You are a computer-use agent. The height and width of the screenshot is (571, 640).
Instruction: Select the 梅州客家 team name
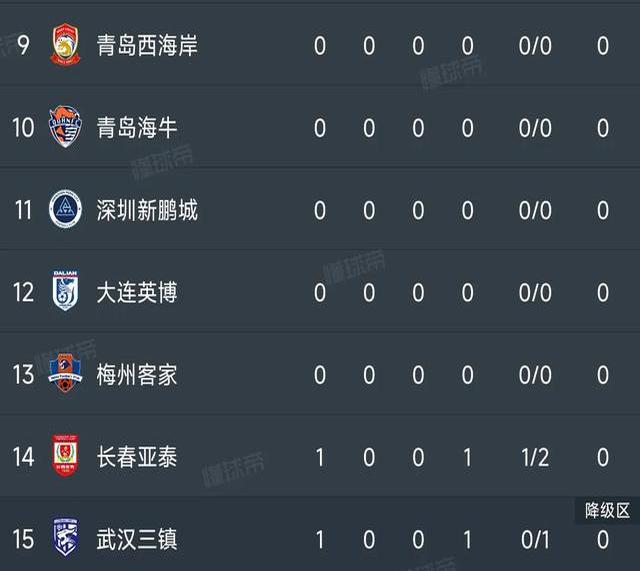(136, 375)
